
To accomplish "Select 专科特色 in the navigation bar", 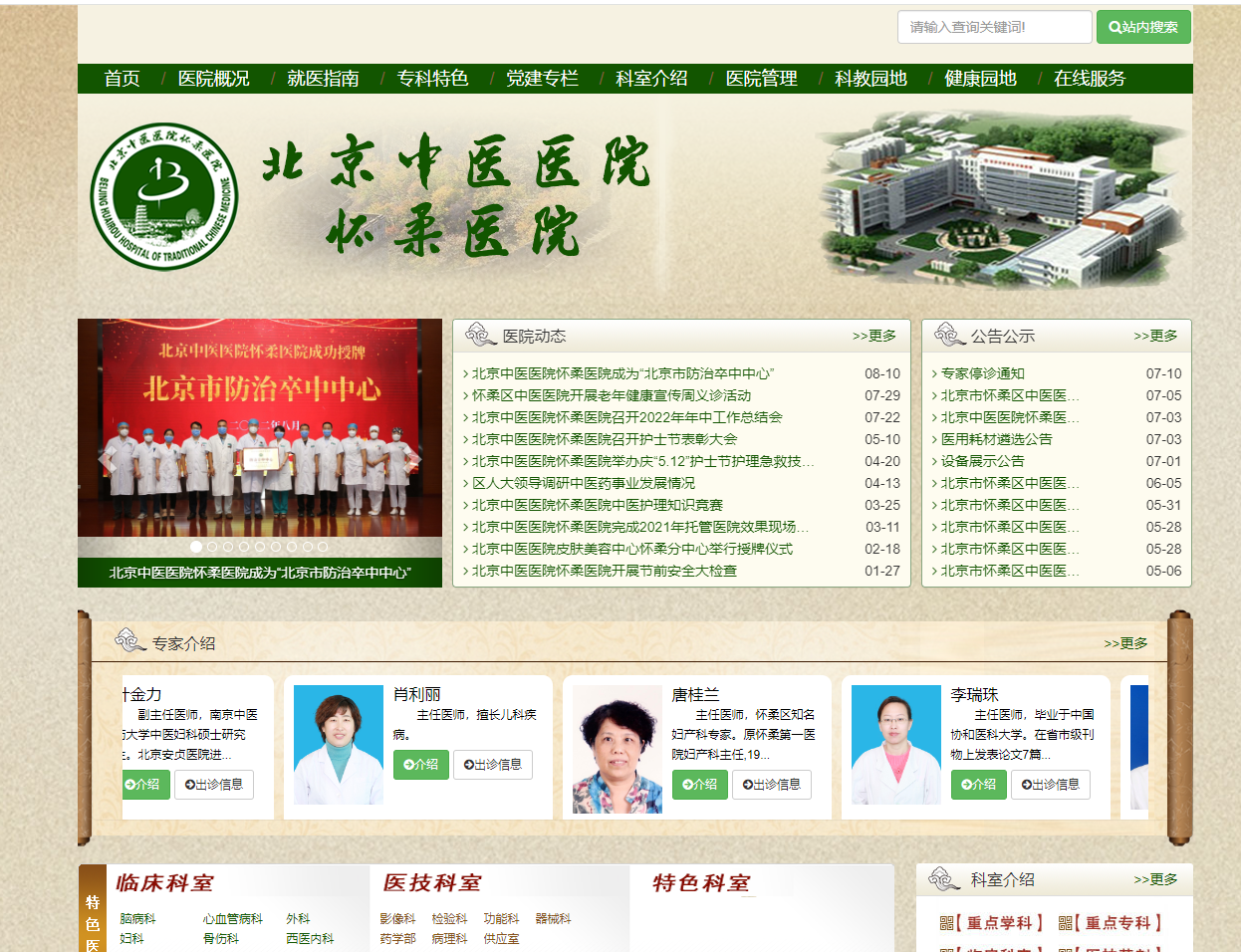I will tap(432, 79).
